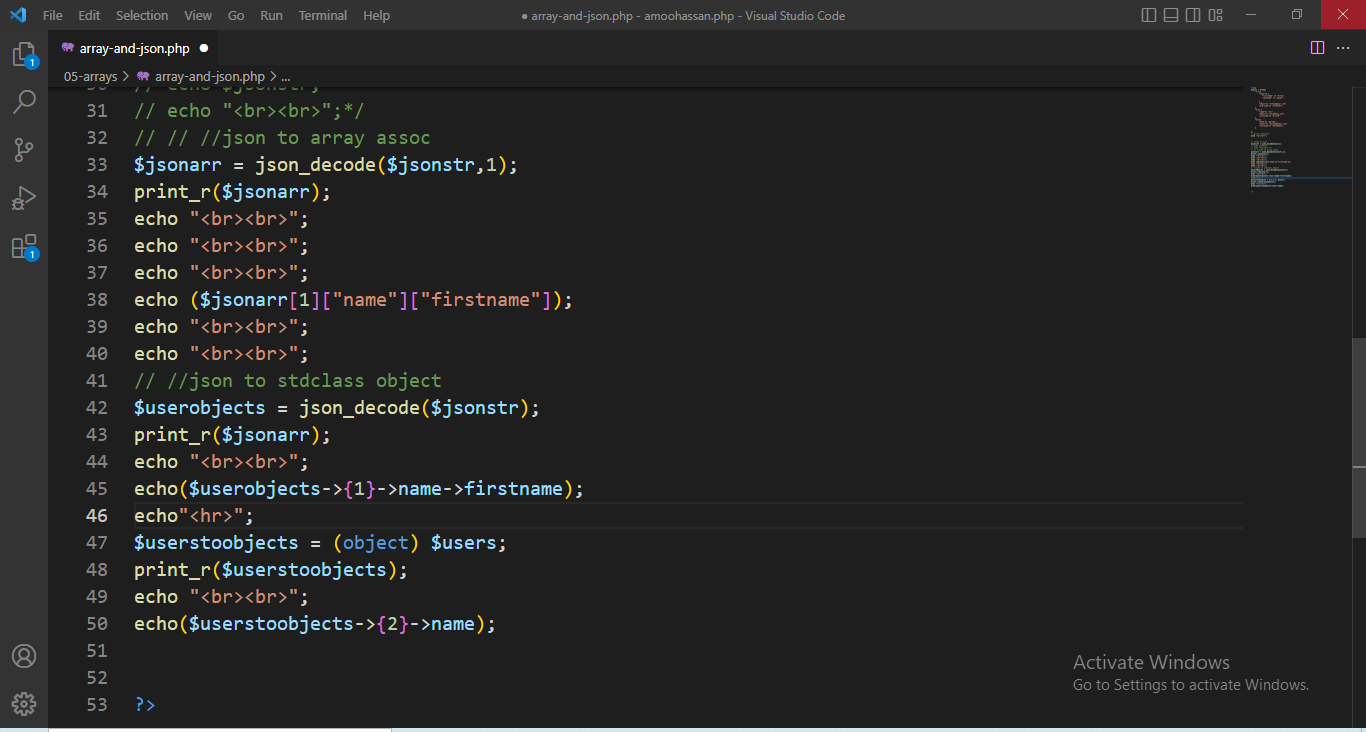The width and height of the screenshot is (1366, 732).
Task: Click 05-arrays breadcrumb folder
Action: click(x=90, y=76)
